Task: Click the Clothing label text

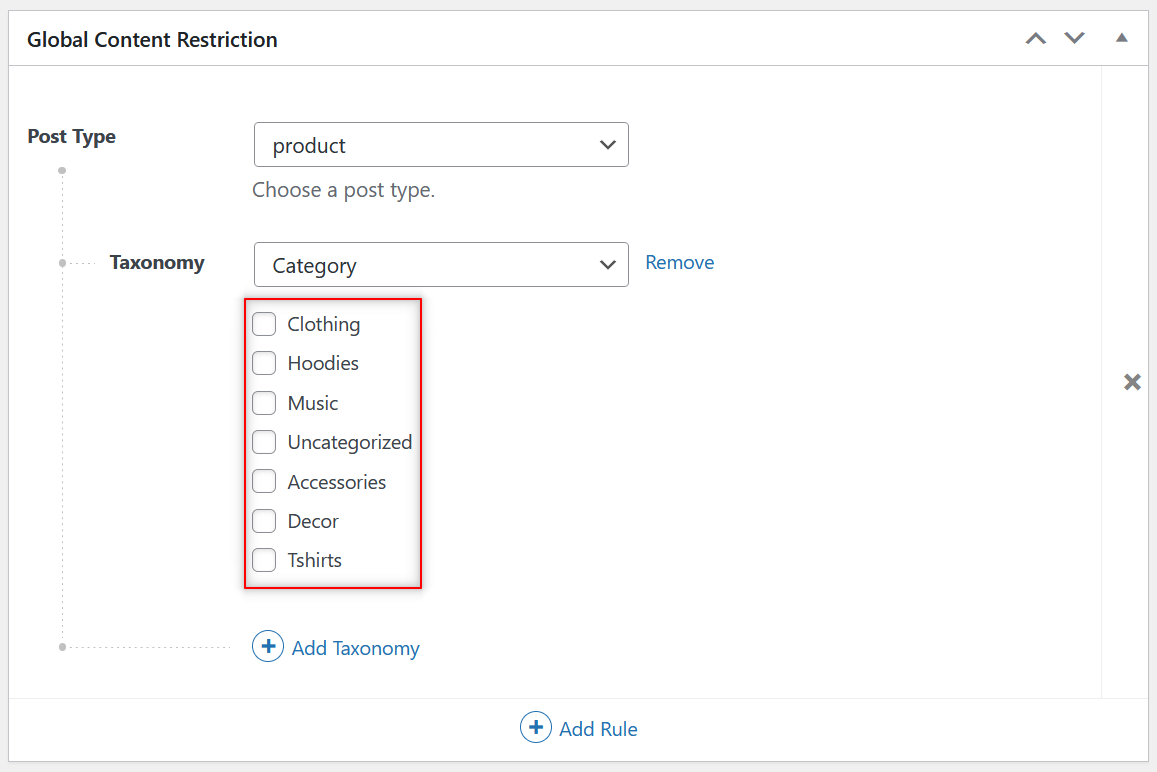Action: coord(324,325)
